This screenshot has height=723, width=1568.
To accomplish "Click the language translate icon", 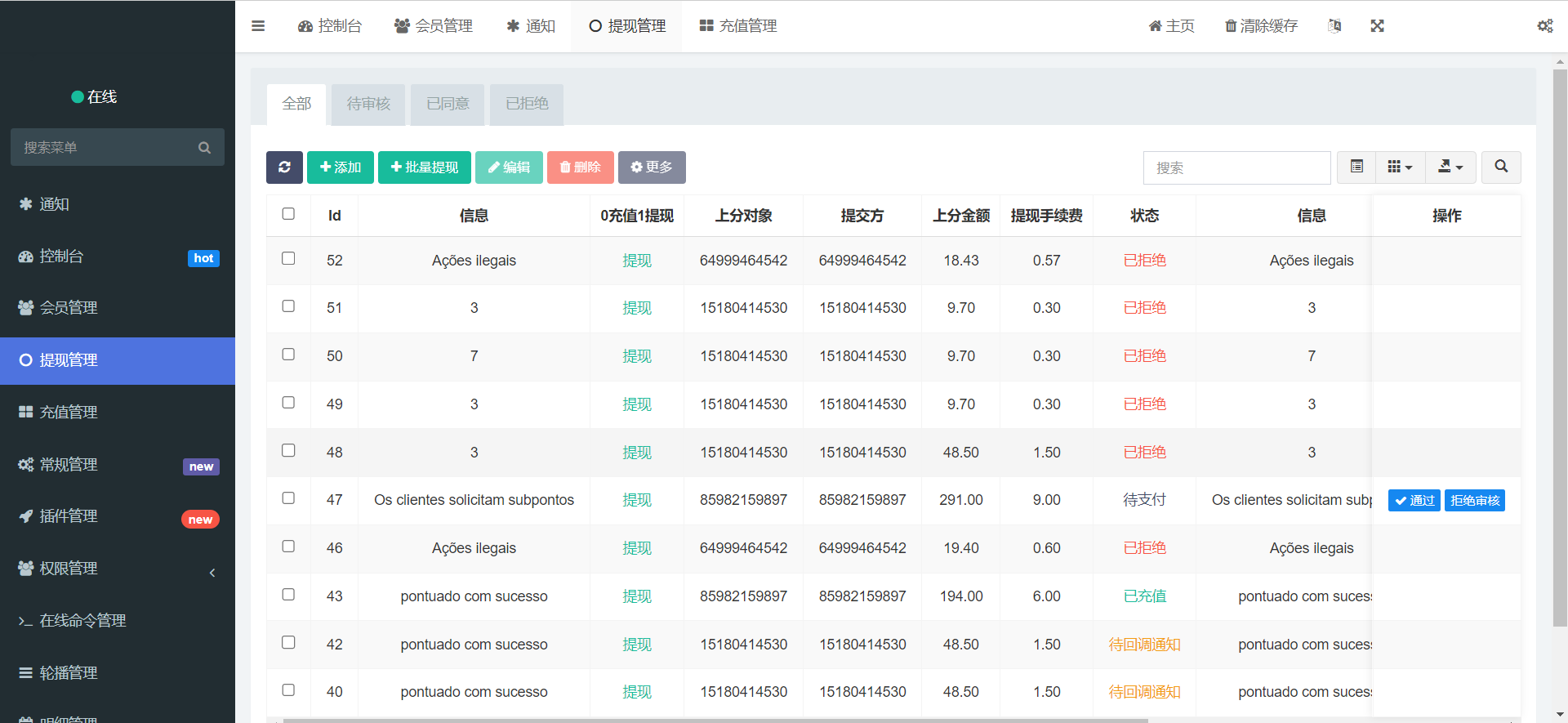I will click(x=1334, y=26).
